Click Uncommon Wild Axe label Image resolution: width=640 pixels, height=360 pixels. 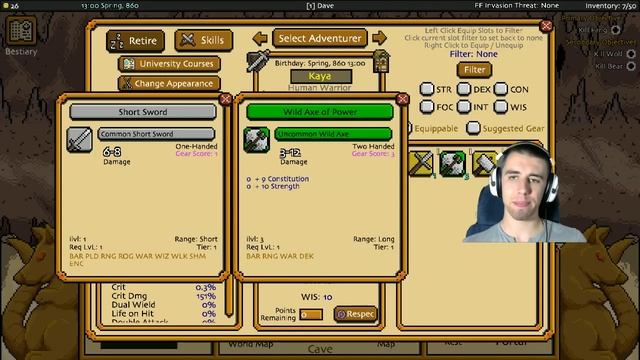pos(333,134)
